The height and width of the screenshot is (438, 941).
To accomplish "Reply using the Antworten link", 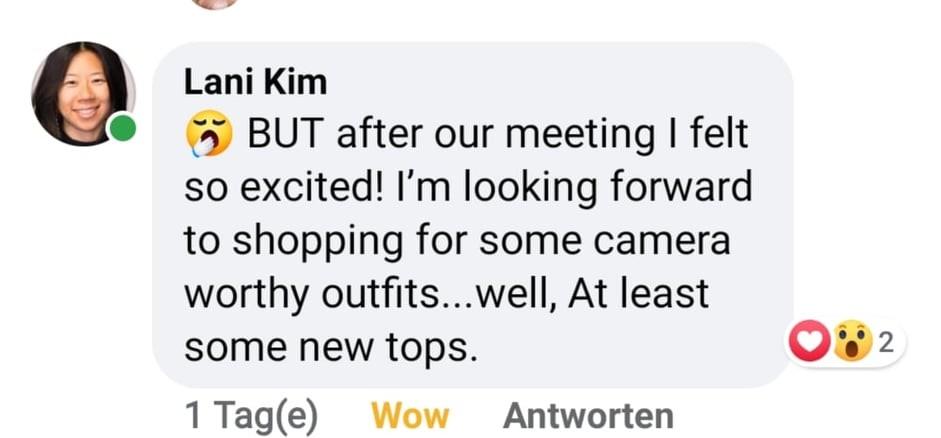I will pyautogui.click(x=588, y=416).
